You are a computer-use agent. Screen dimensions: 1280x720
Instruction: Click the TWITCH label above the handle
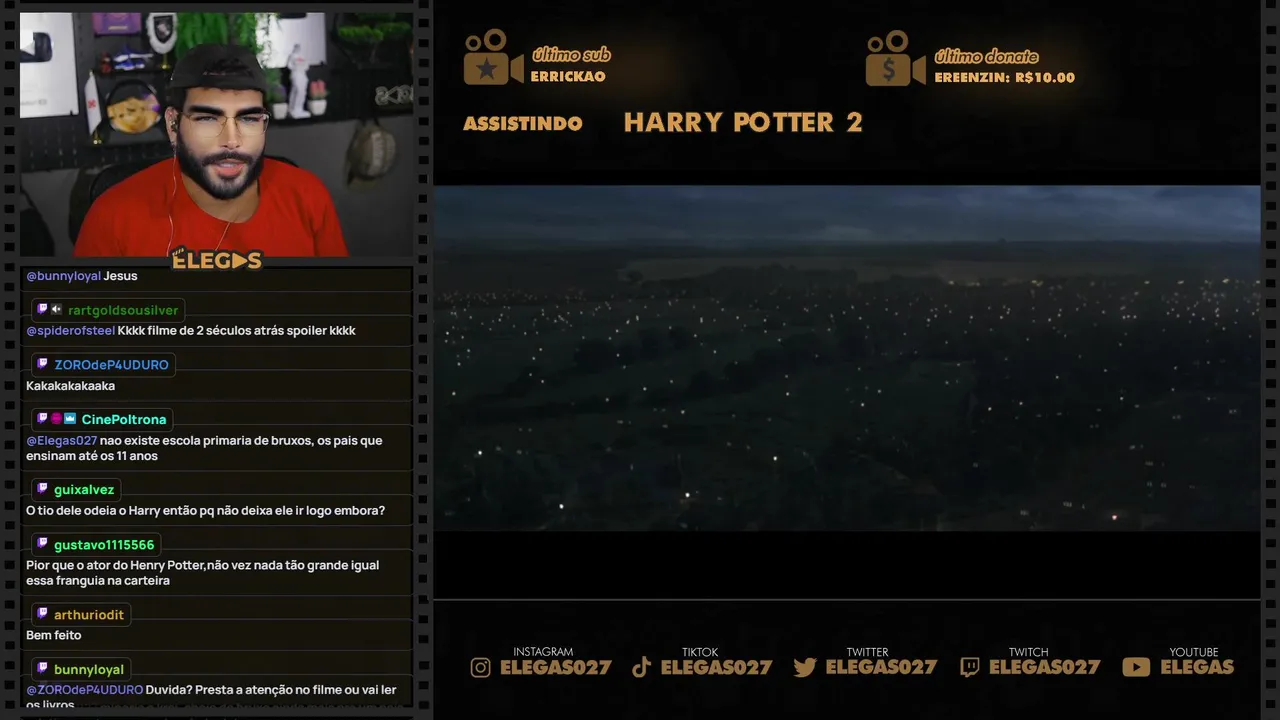point(1028,652)
